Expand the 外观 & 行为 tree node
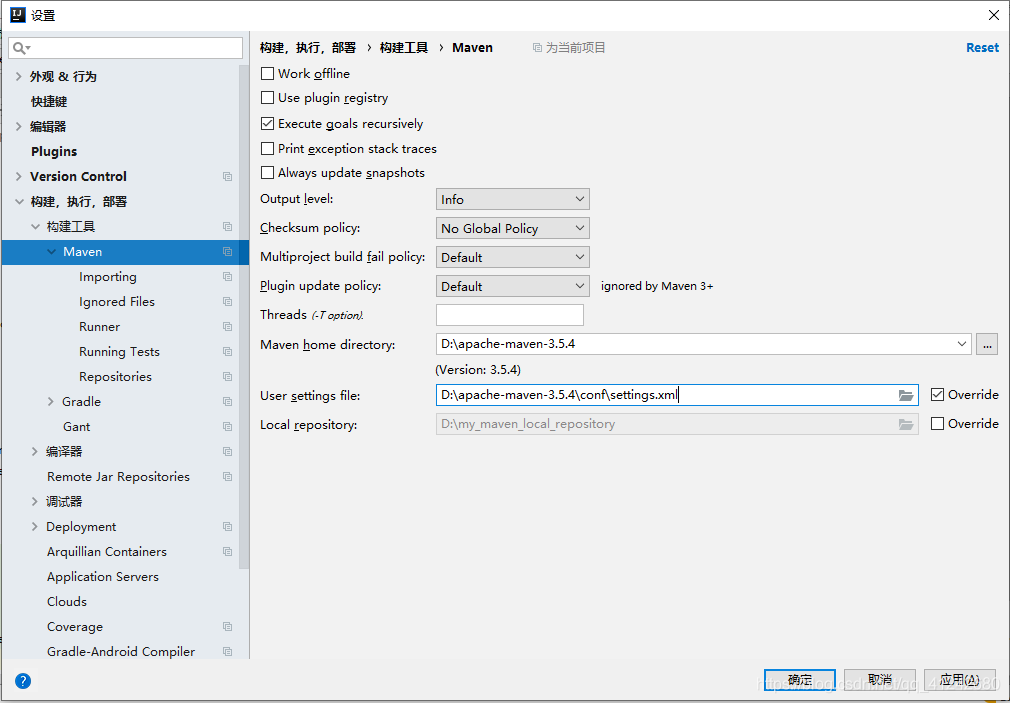 tap(19, 77)
